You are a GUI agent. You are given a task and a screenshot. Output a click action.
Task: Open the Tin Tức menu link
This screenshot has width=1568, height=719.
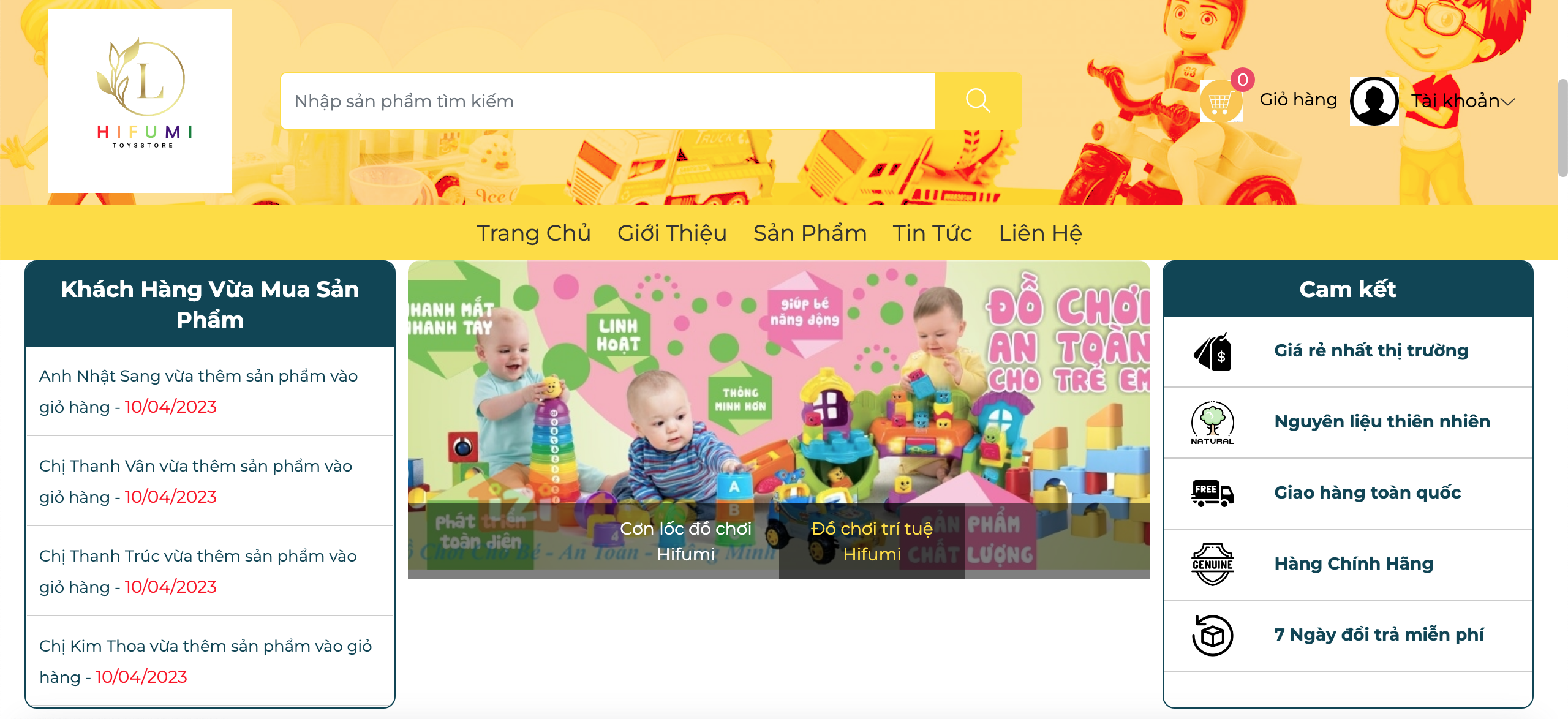pos(932,233)
